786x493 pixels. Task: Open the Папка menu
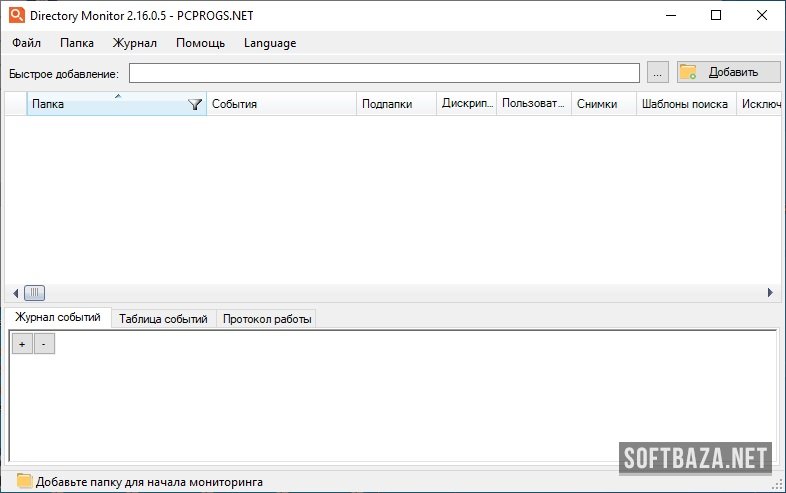pos(77,43)
